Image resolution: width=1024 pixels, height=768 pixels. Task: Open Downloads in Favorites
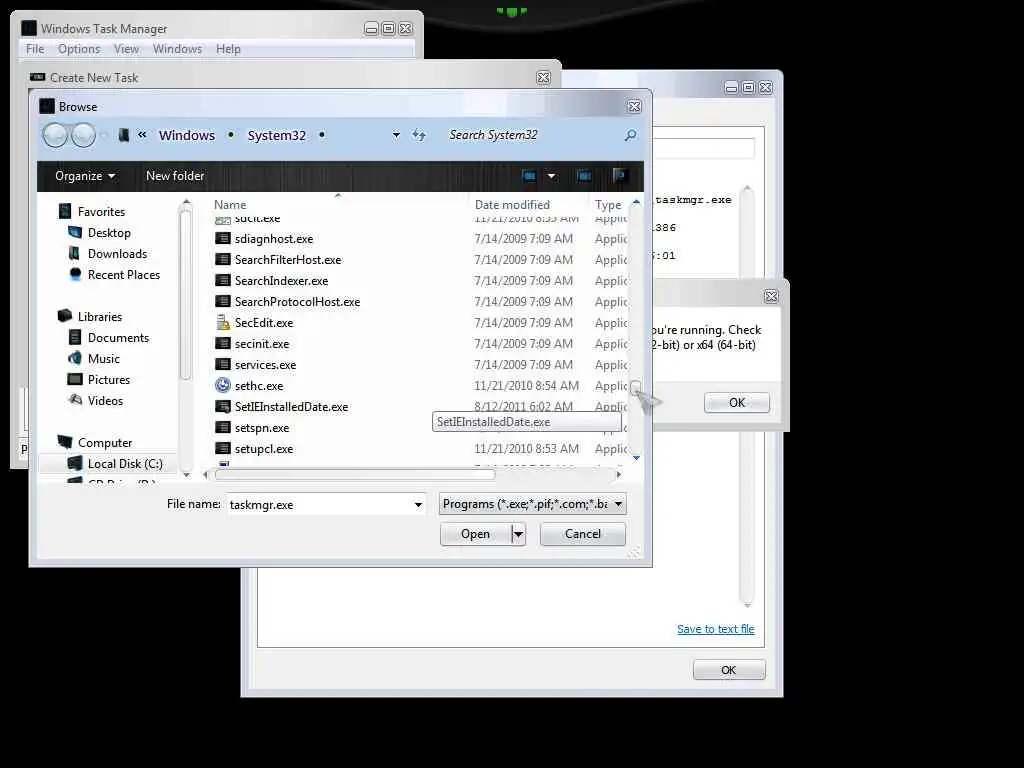coord(118,253)
